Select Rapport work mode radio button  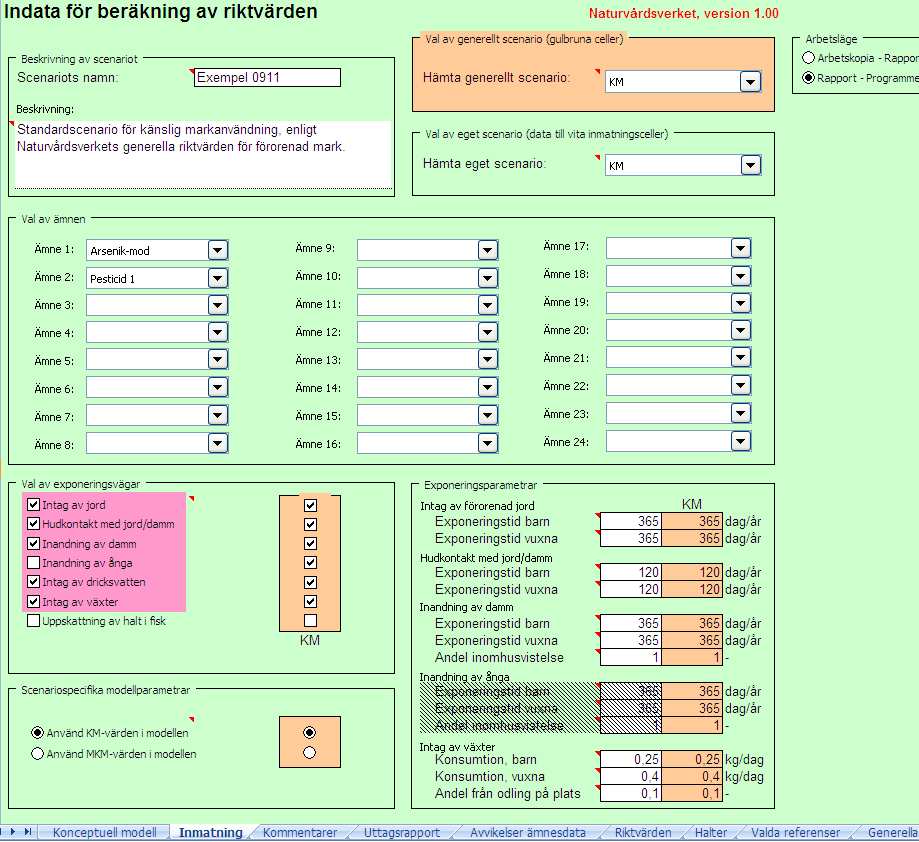click(808, 77)
